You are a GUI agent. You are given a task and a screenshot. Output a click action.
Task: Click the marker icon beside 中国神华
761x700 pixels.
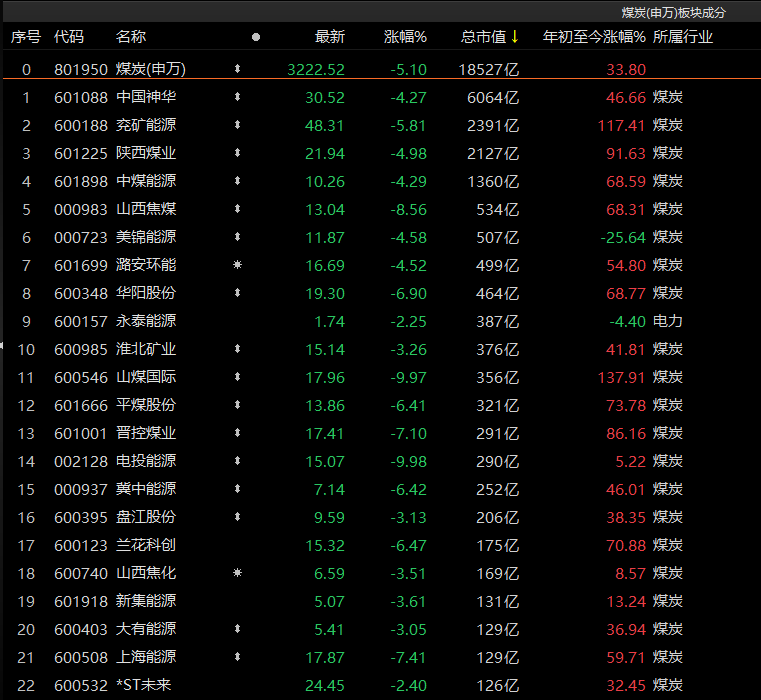(x=237, y=98)
